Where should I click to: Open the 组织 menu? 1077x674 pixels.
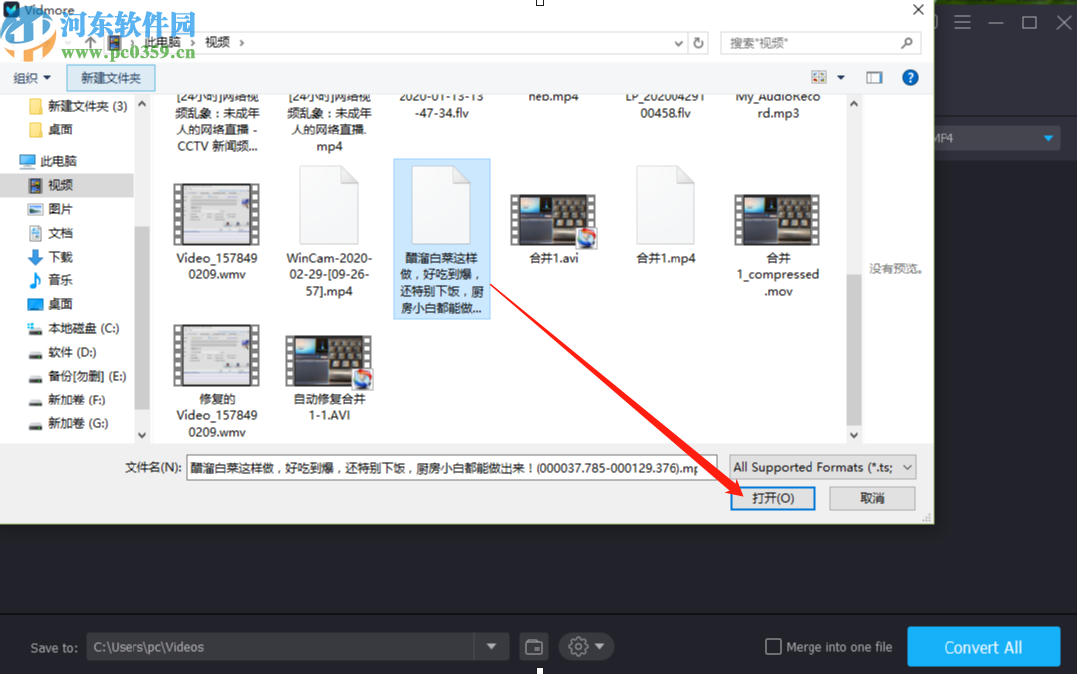(31, 77)
